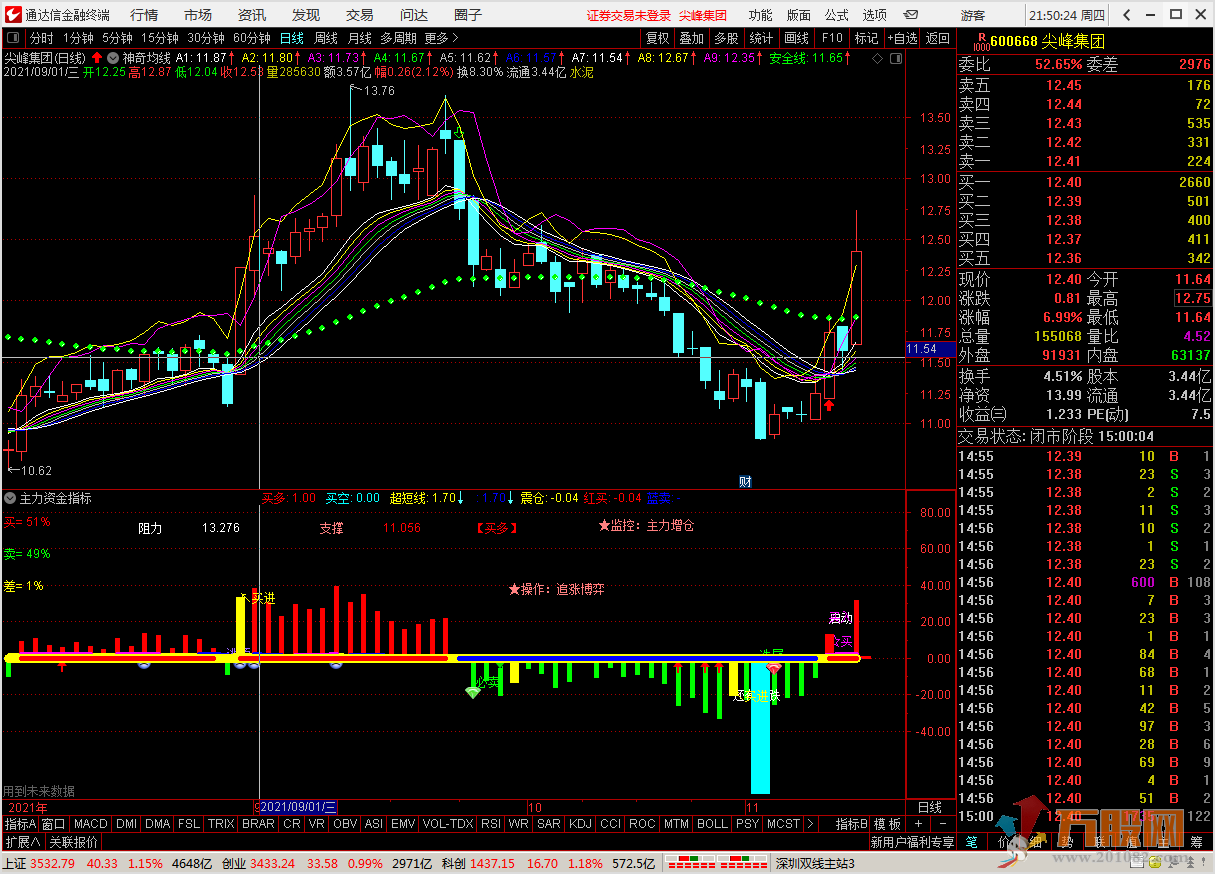This screenshot has height=874, width=1215.
Task: Click the diamond icon above the price axis
Action: pos(877,59)
